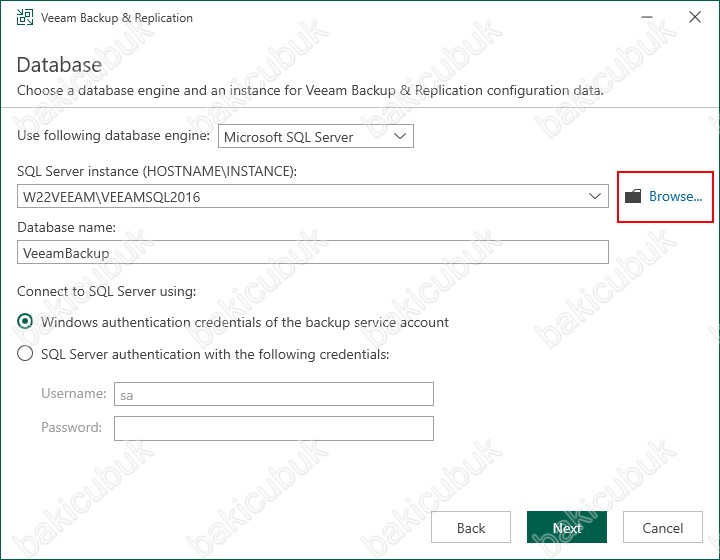Minimize the Veeam setup window
This screenshot has width=720, height=560.
[x=647, y=17]
